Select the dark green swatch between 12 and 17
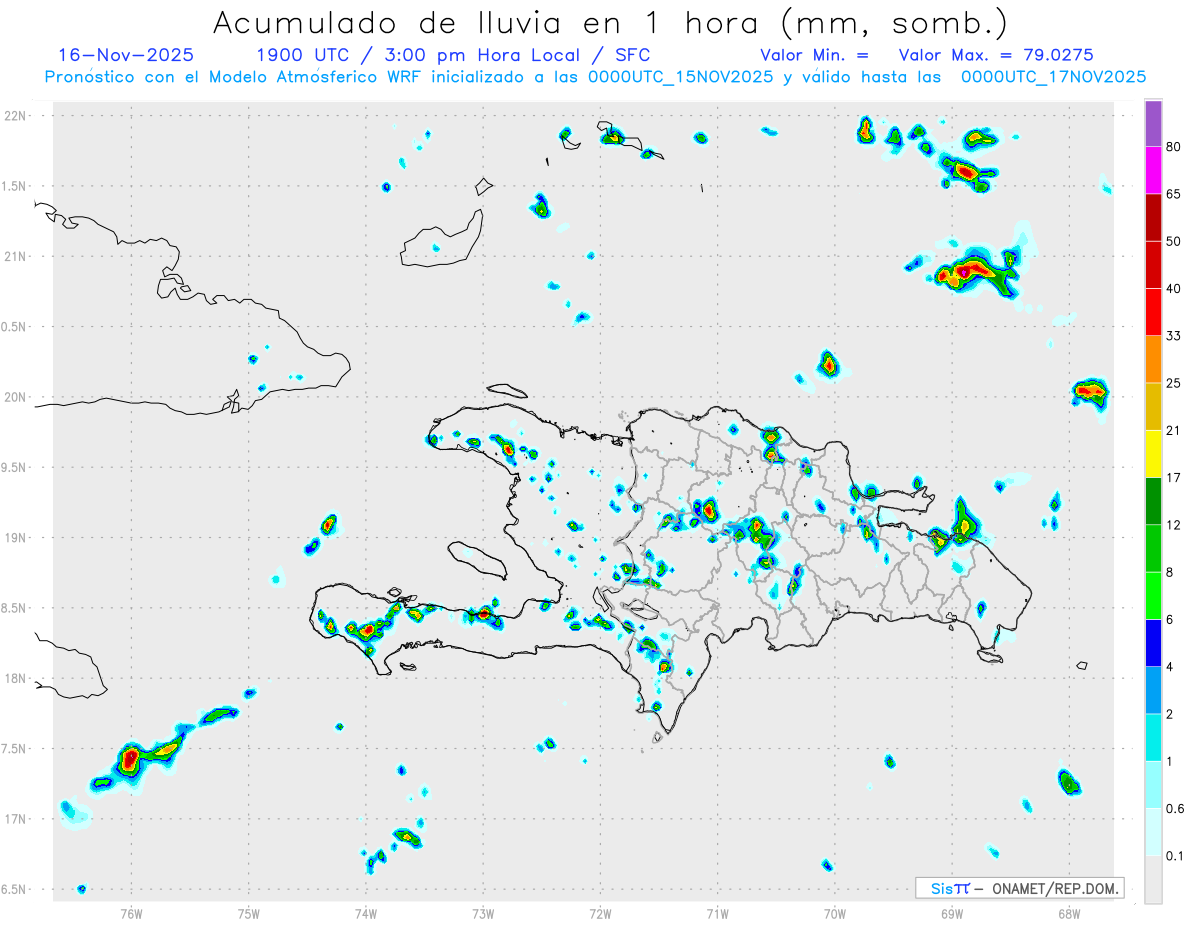The height and width of the screenshot is (927, 1200). coord(1153,501)
